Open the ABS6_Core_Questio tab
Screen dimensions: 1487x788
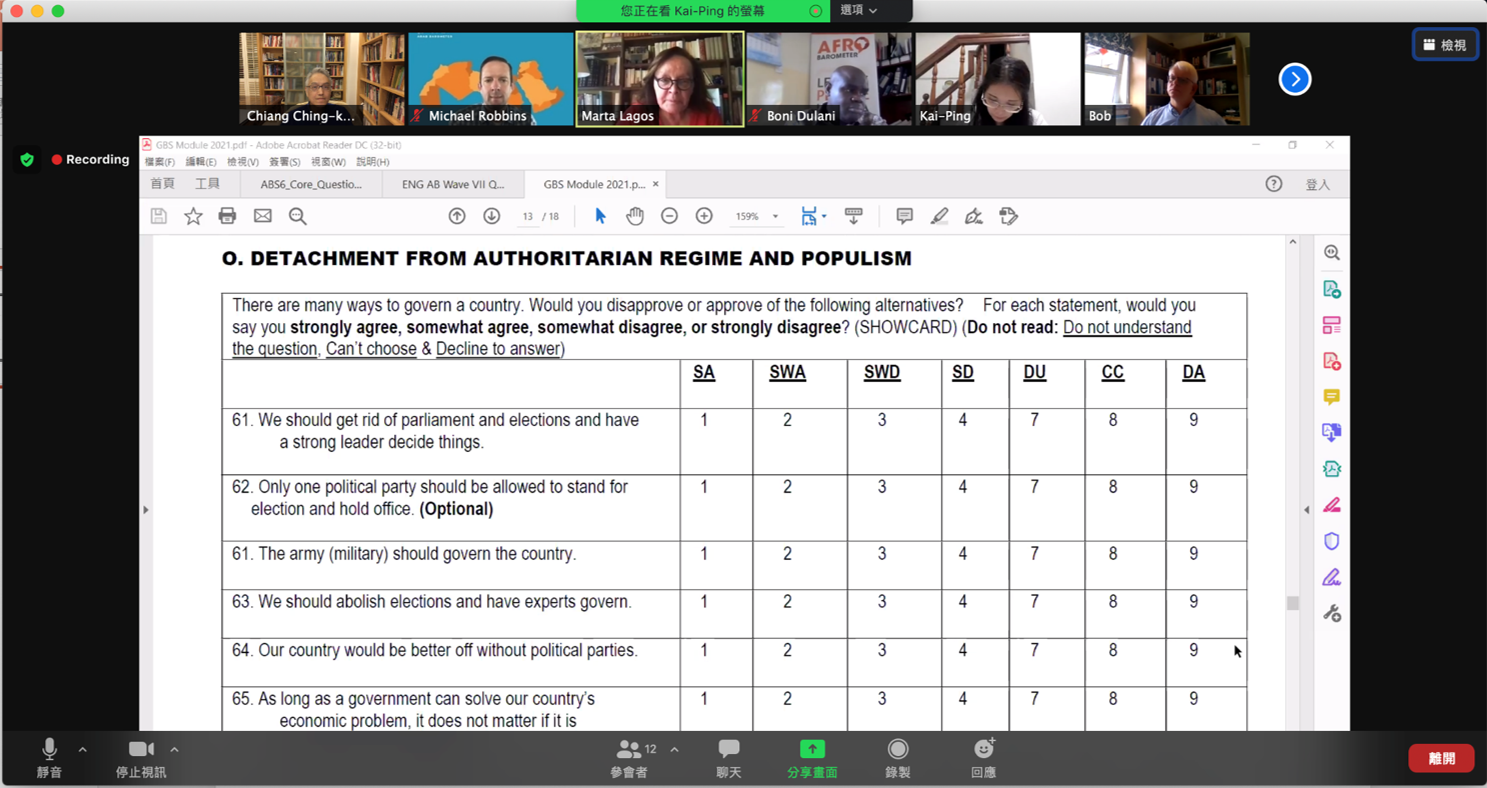point(311,184)
